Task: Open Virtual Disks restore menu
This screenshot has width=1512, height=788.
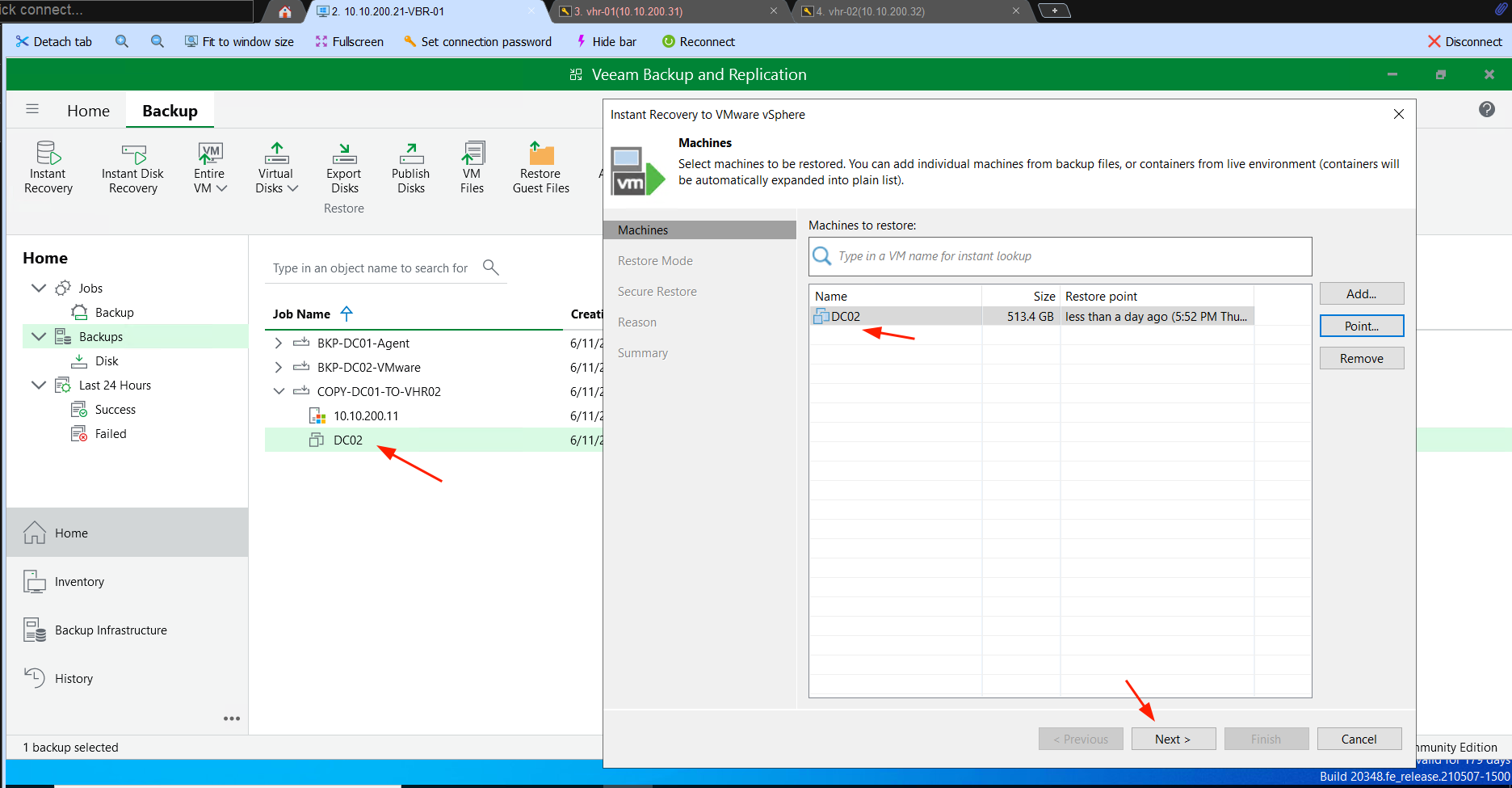Action: point(276,167)
